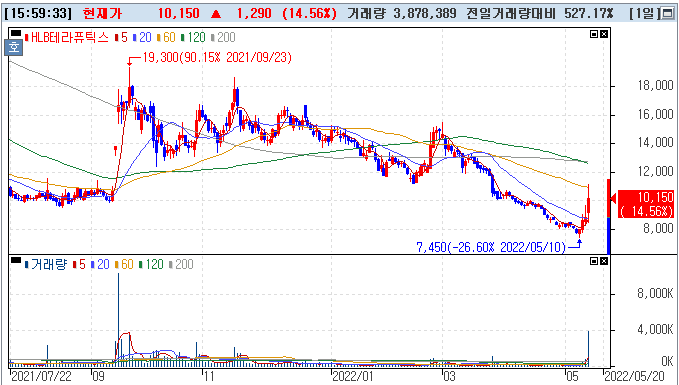Maximize the price chart pane
The image size is (679, 385).
tap(595, 34)
